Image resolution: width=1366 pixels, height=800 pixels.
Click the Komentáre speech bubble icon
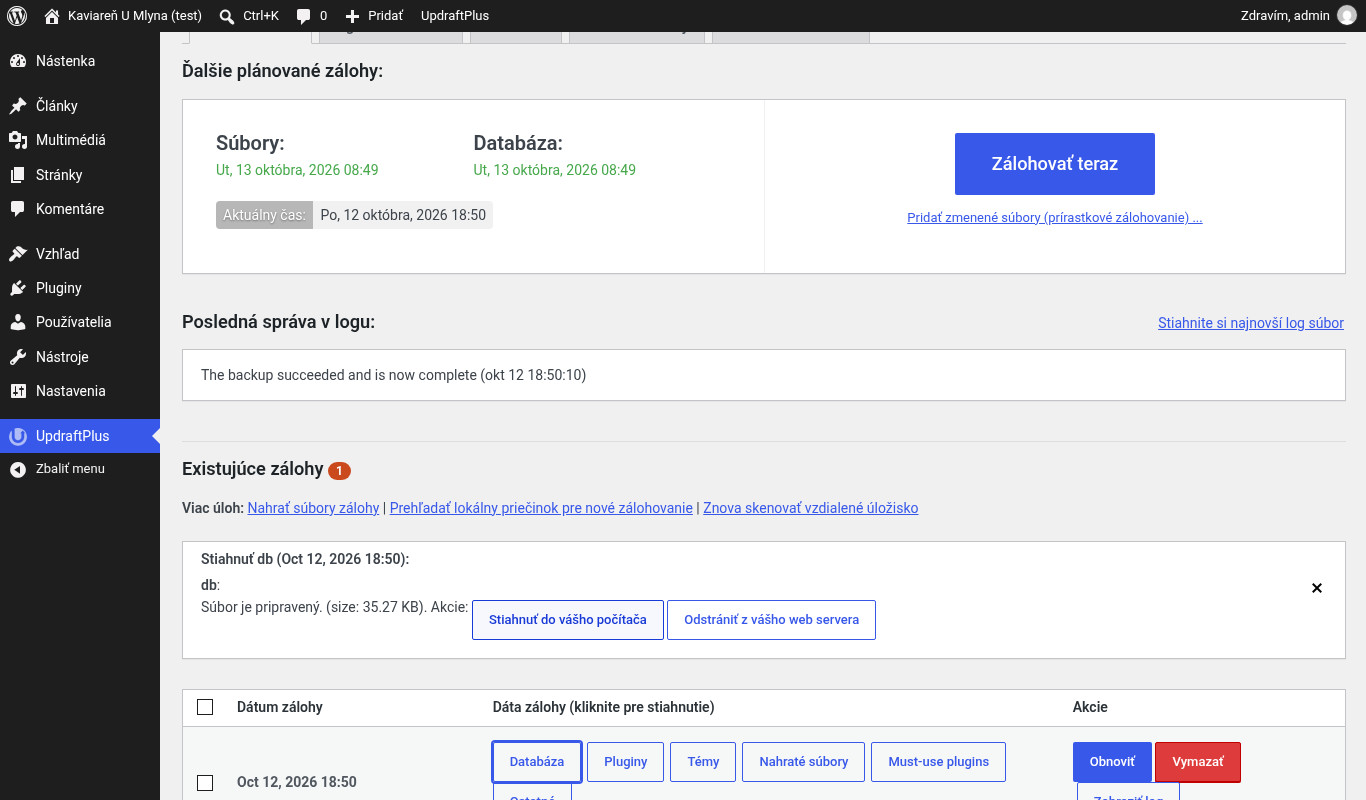point(18,209)
